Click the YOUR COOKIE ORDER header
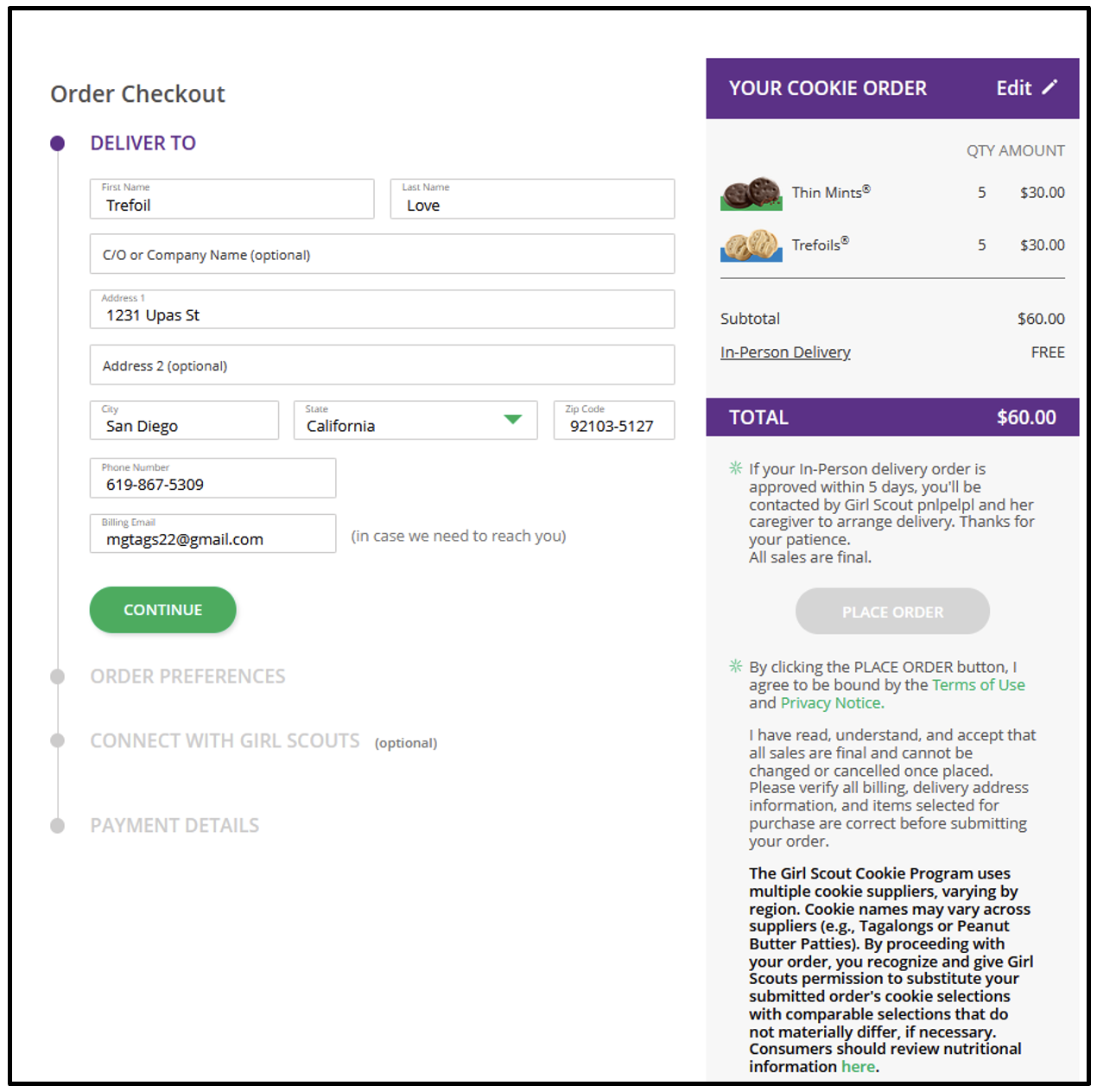Viewport: 1097px width, 1092px height. [828, 87]
